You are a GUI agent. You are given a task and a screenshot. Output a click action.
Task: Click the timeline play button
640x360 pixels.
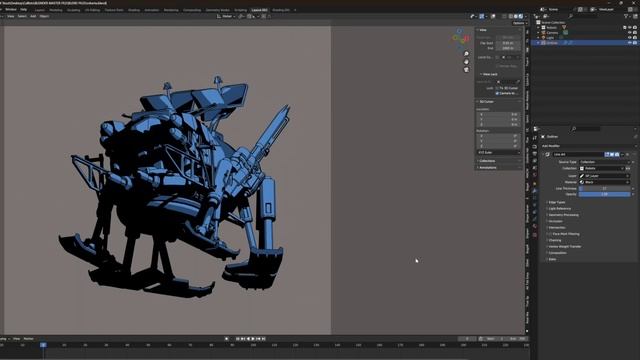[x=253, y=339]
